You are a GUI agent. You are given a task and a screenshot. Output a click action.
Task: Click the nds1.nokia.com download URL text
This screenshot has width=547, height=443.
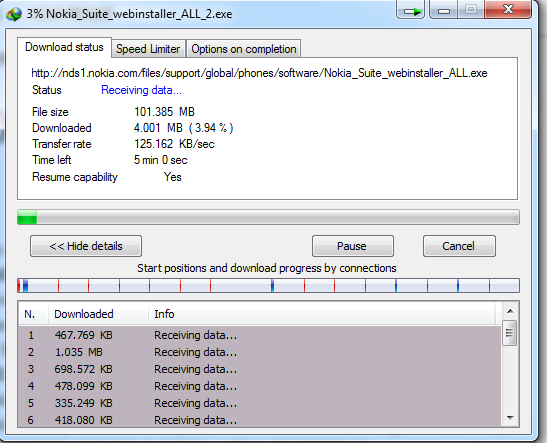pos(259,73)
